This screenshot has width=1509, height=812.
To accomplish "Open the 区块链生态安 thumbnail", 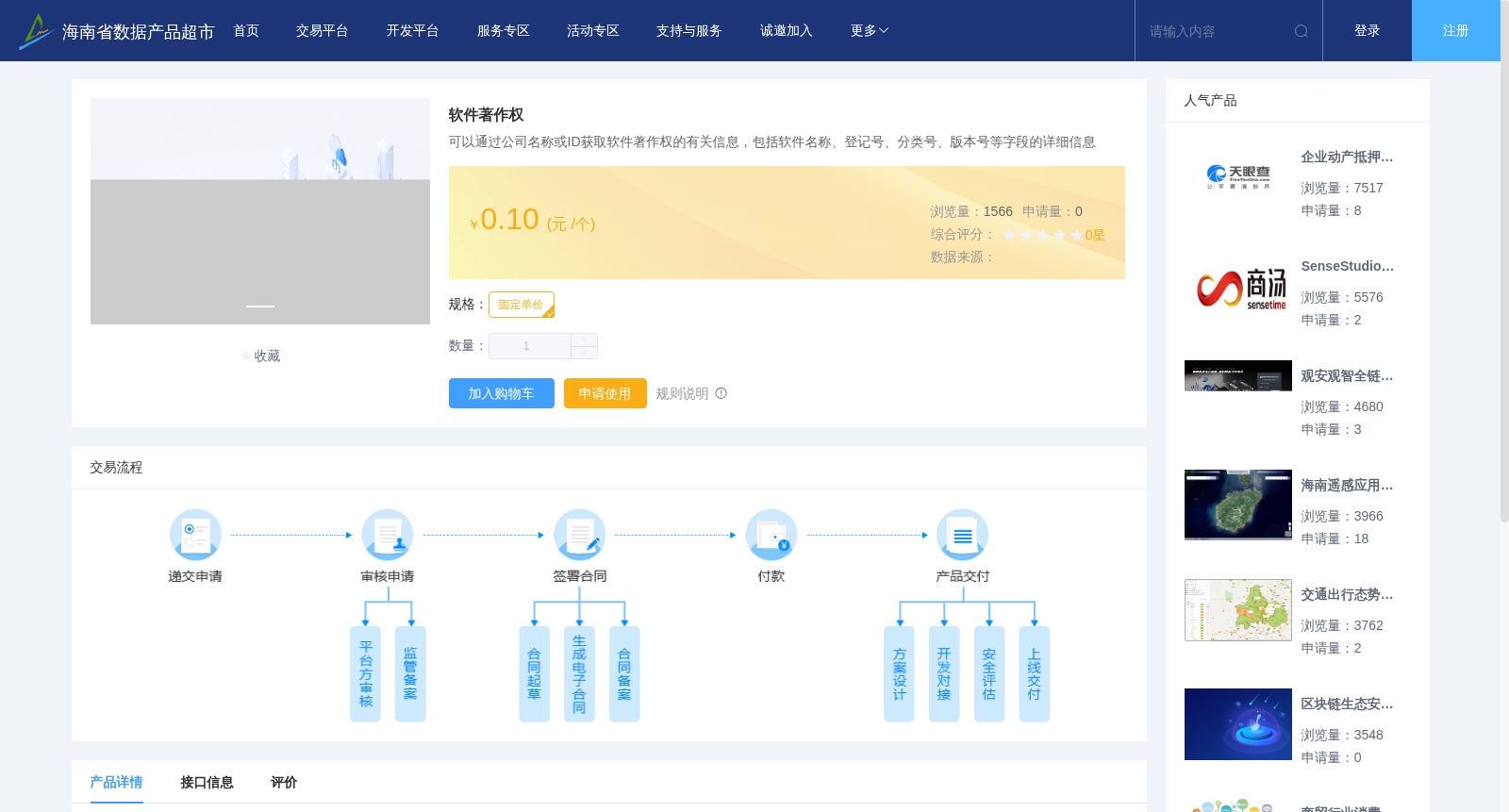I will coord(1238,724).
